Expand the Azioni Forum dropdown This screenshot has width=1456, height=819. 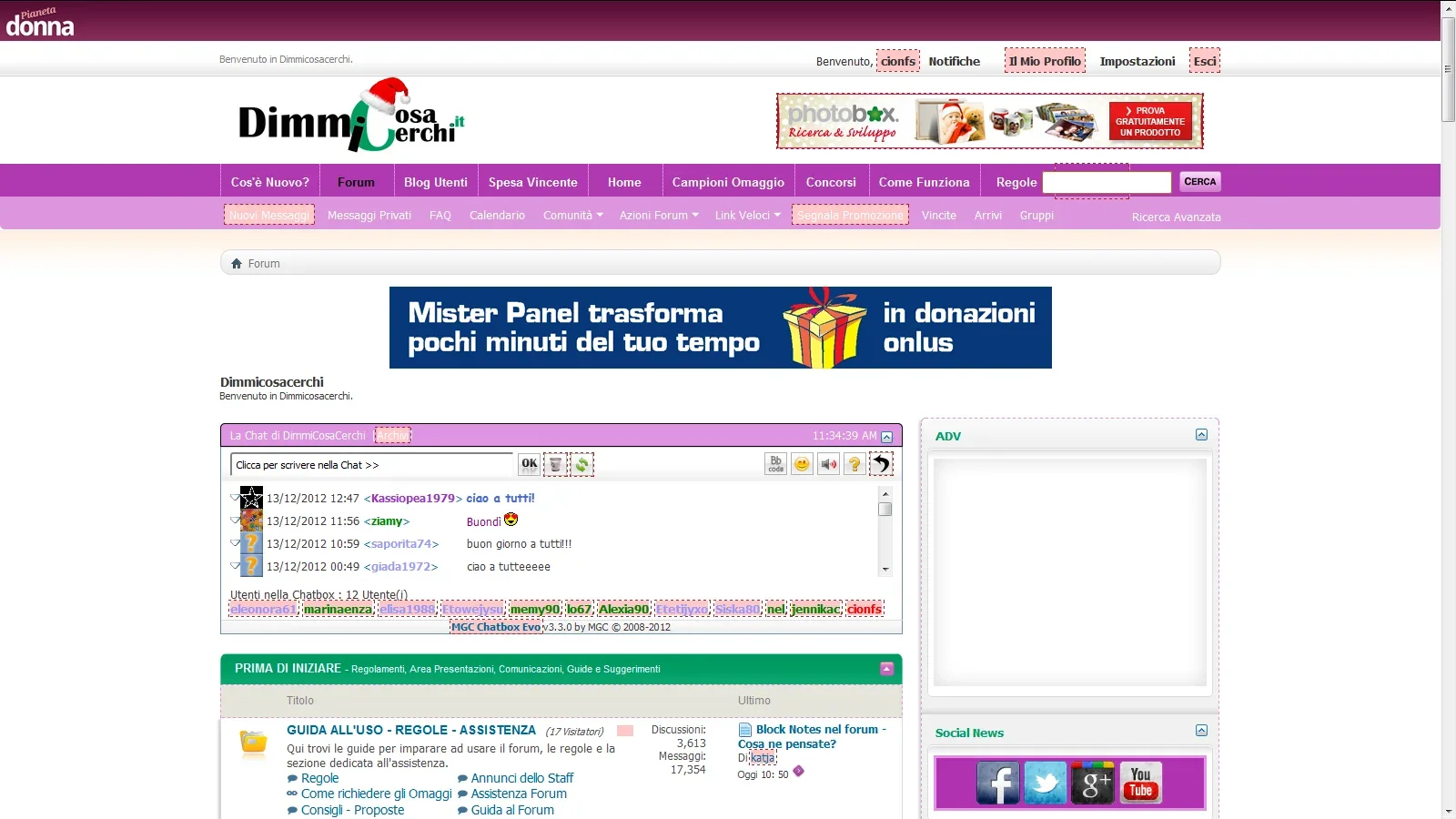click(x=659, y=216)
